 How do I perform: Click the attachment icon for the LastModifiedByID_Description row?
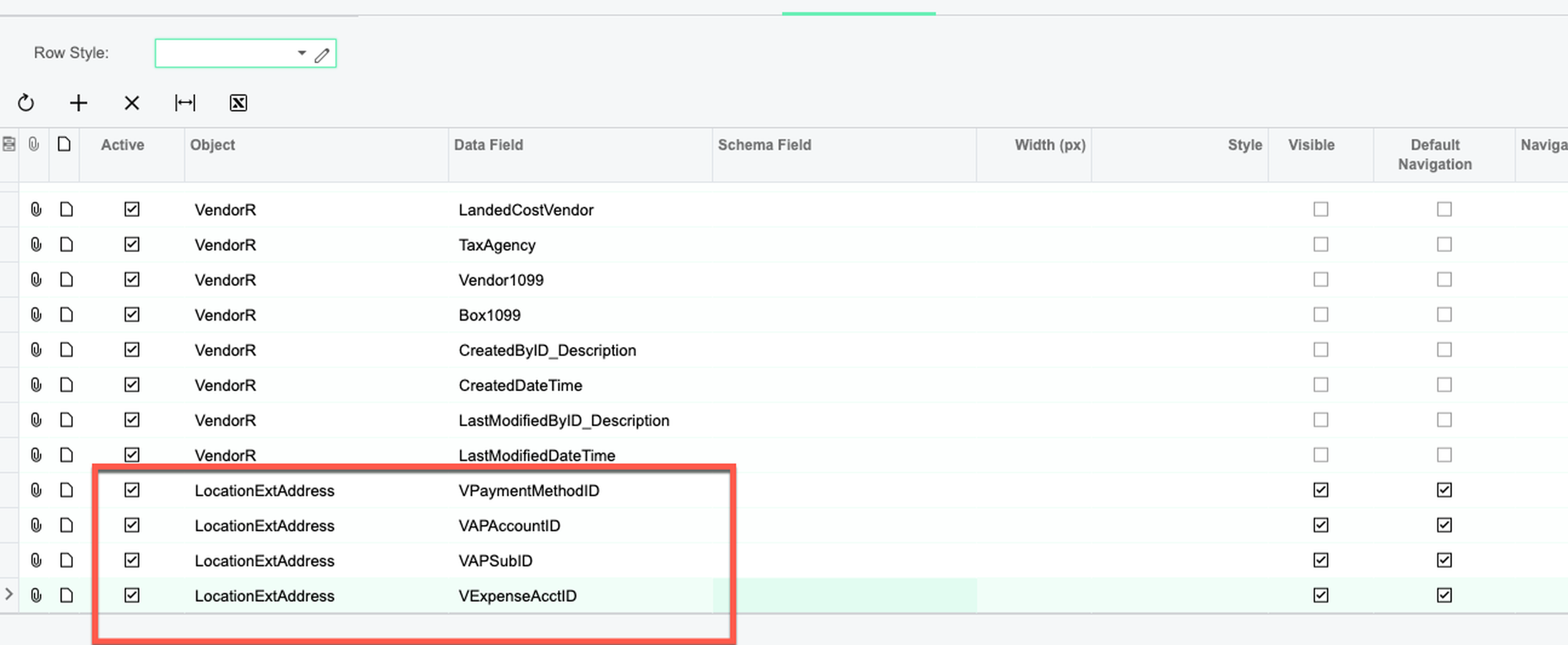[x=36, y=420]
